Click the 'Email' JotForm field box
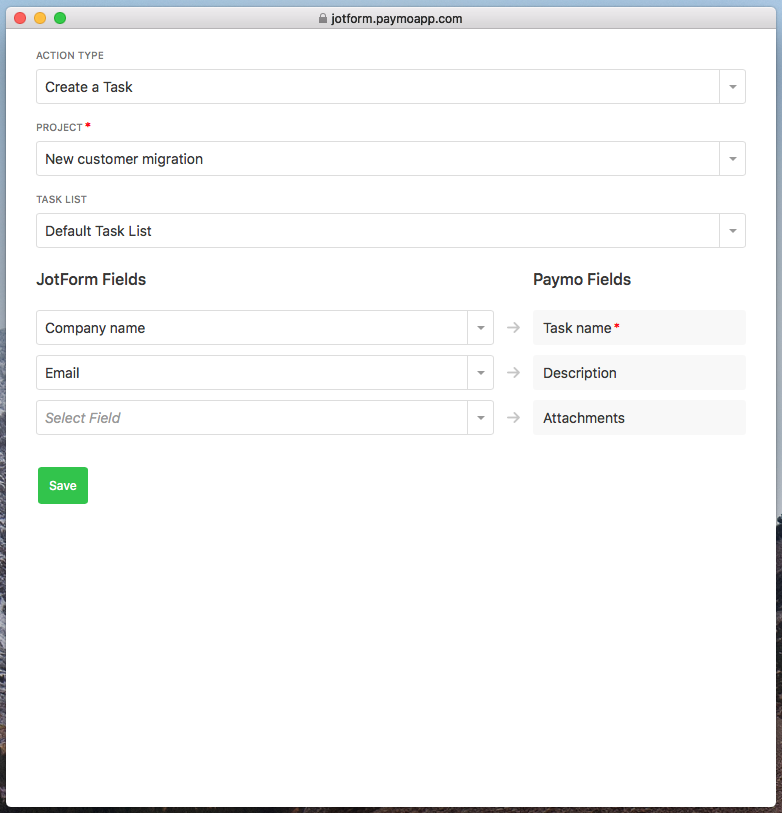This screenshot has width=782, height=813. pos(251,373)
